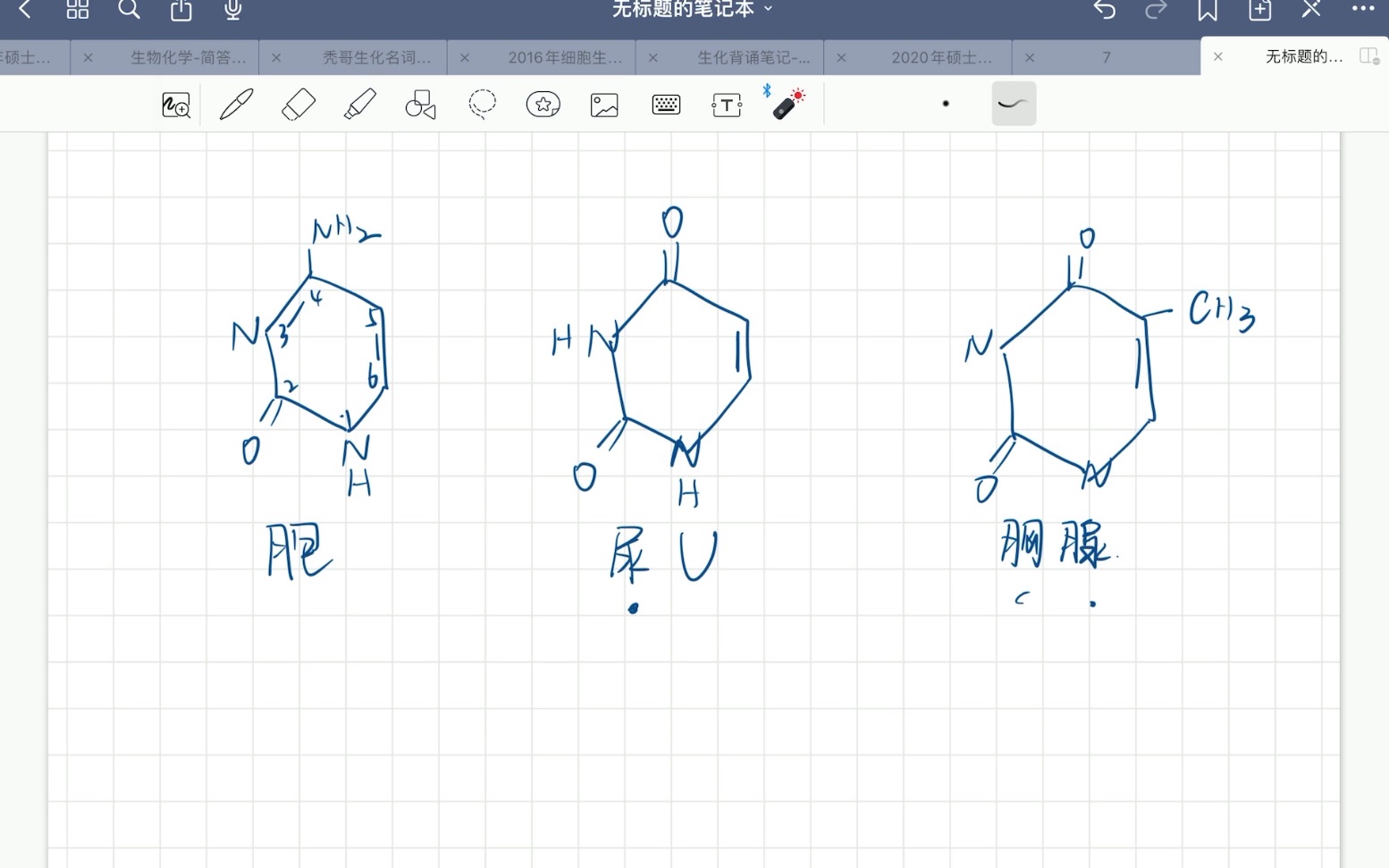Viewport: 1389px width, 868px height.
Task: Choose the black dot pen color
Action: click(946, 104)
